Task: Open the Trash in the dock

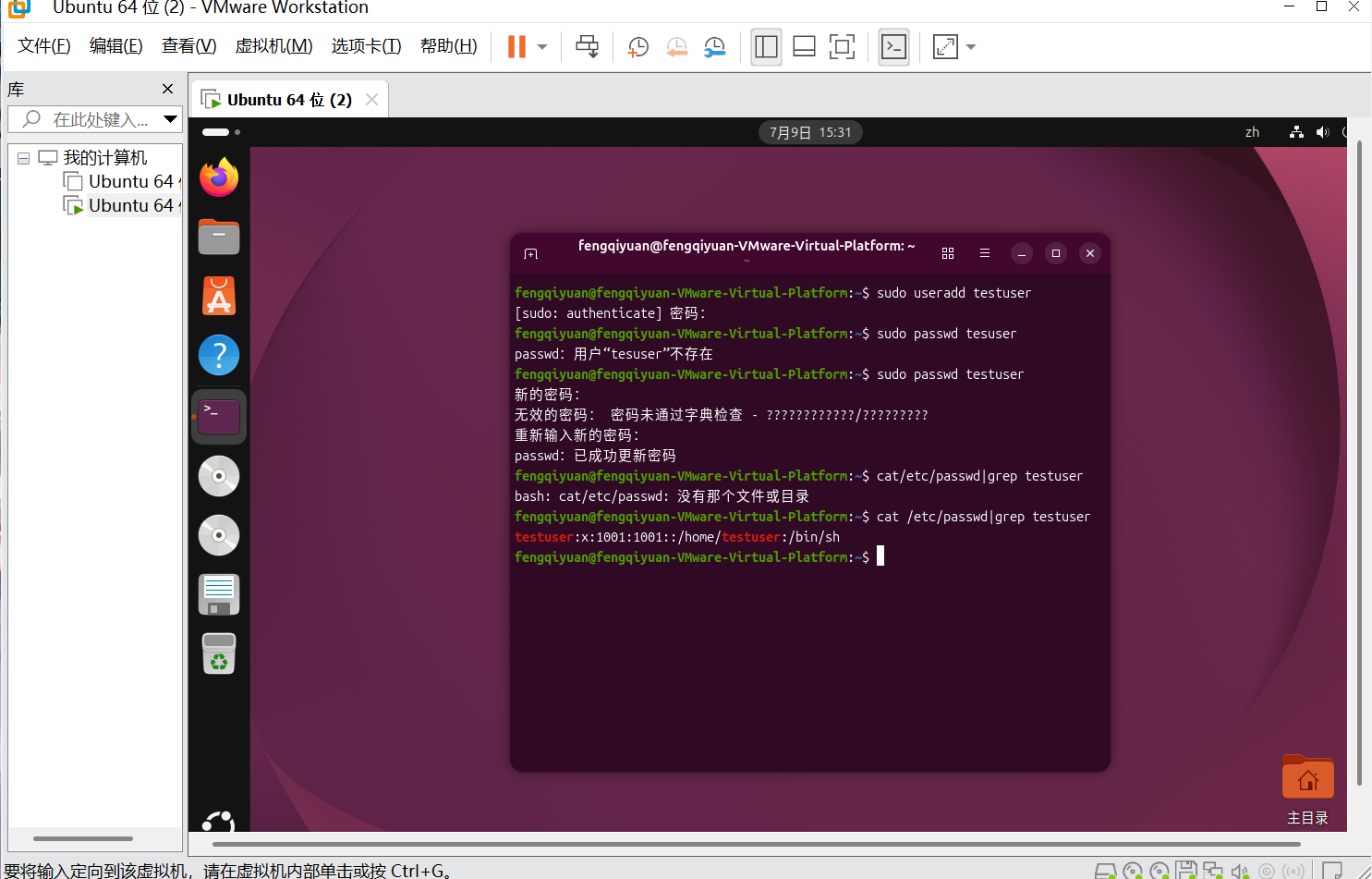Action: pyautogui.click(x=219, y=653)
